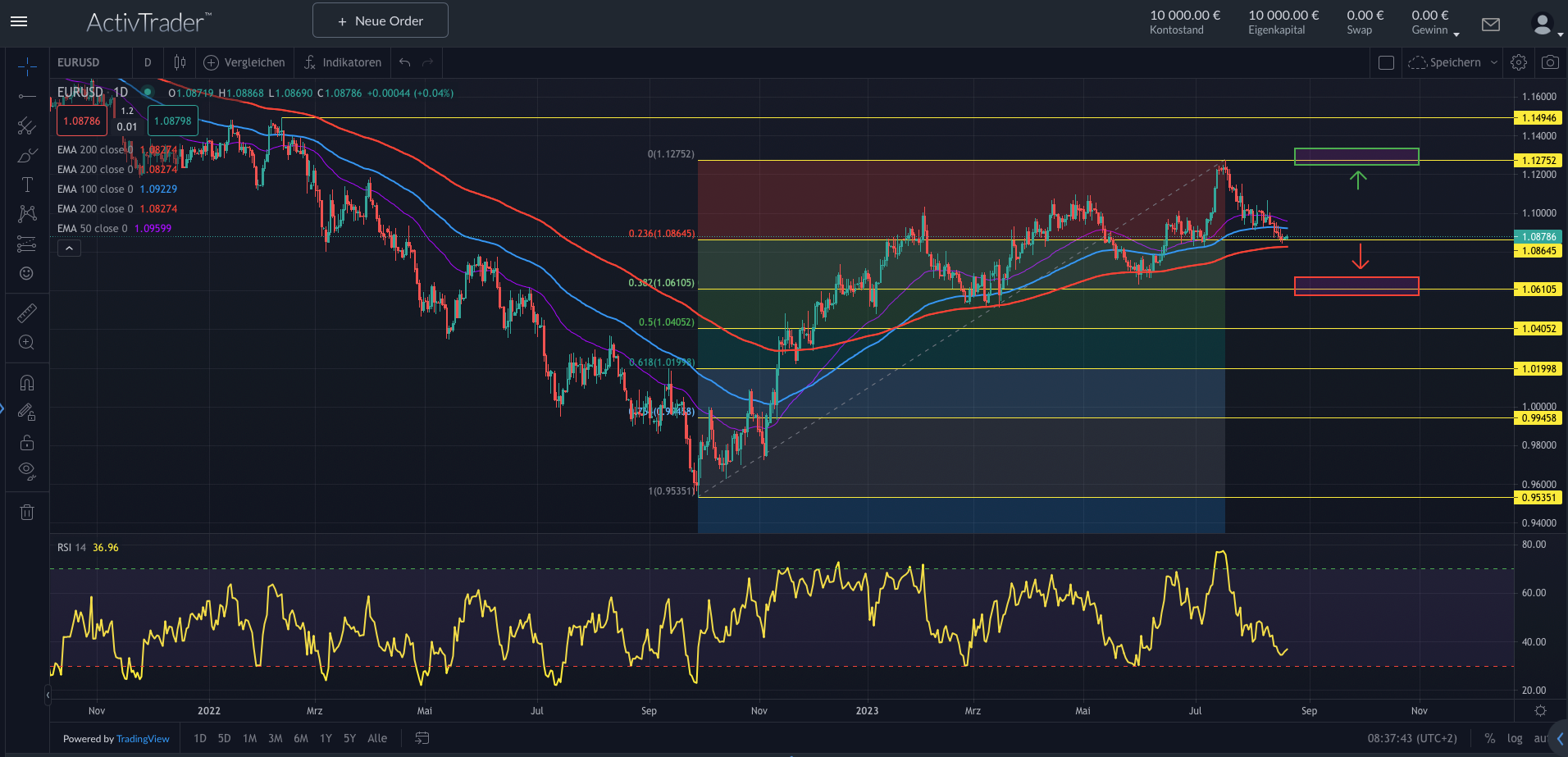
Task: Open the emoji annotation tool
Action: (x=27, y=273)
